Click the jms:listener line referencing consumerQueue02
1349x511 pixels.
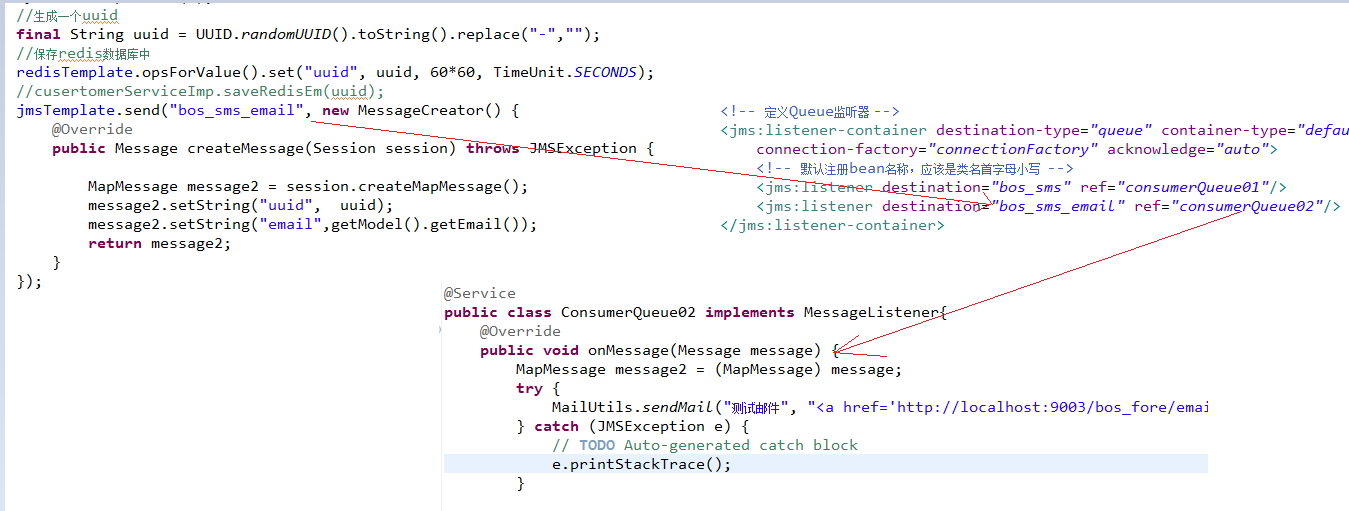tap(1048, 206)
